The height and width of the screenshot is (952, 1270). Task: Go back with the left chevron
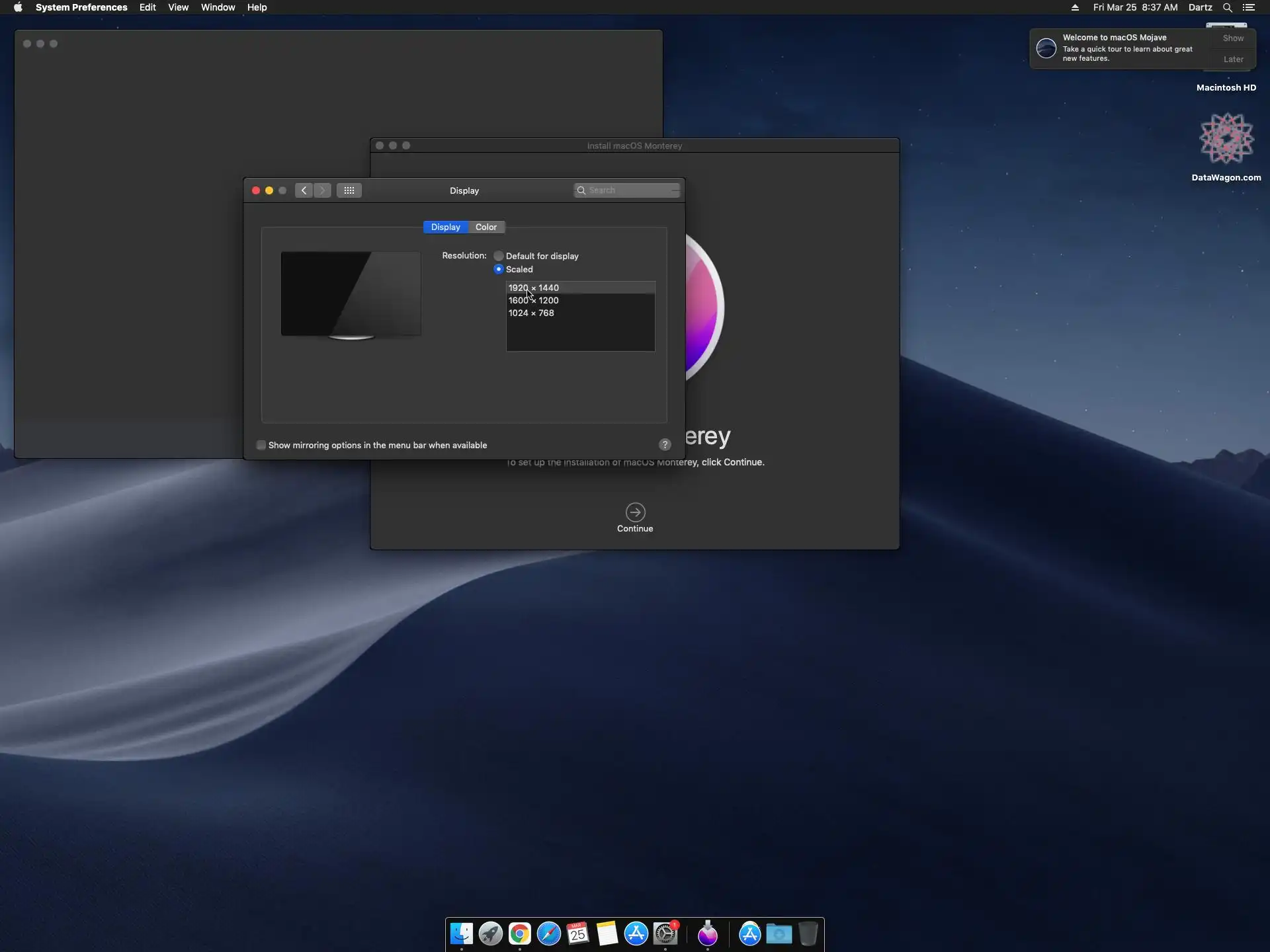coord(304,190)
